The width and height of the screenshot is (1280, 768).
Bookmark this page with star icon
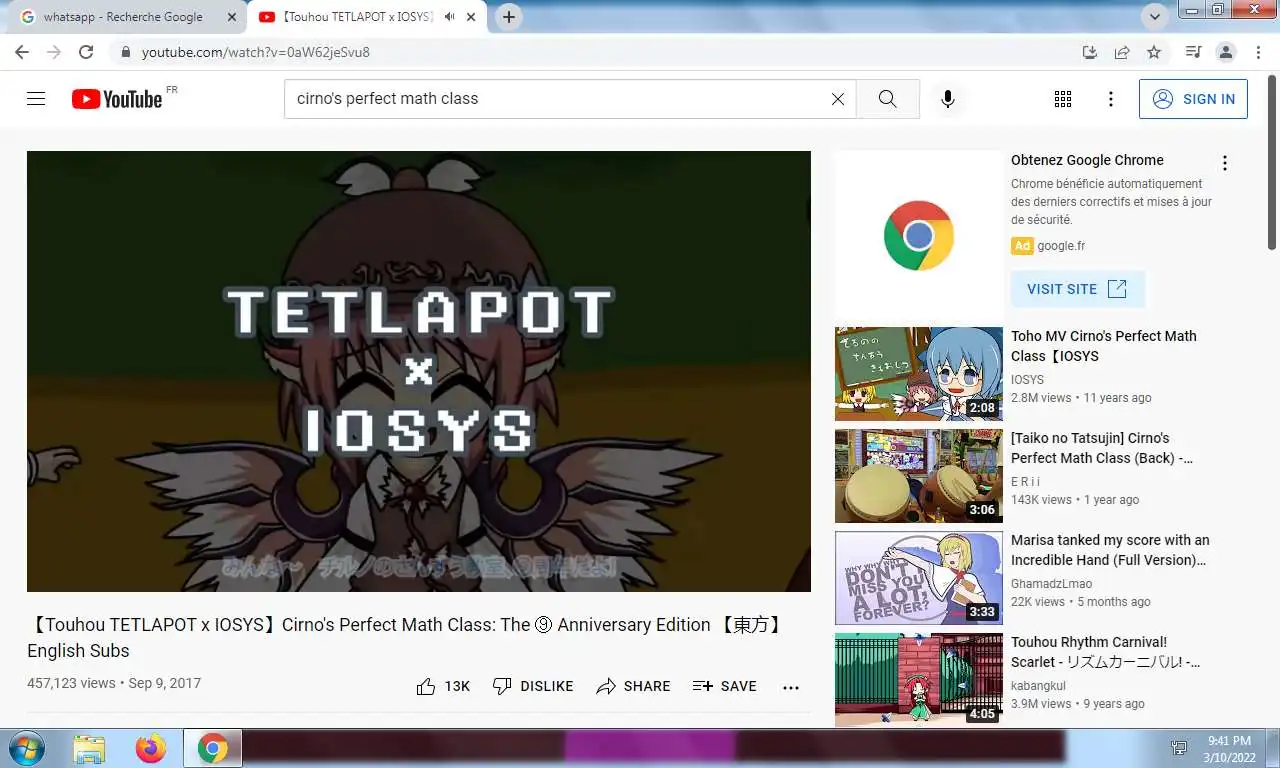coord(1154,52)
